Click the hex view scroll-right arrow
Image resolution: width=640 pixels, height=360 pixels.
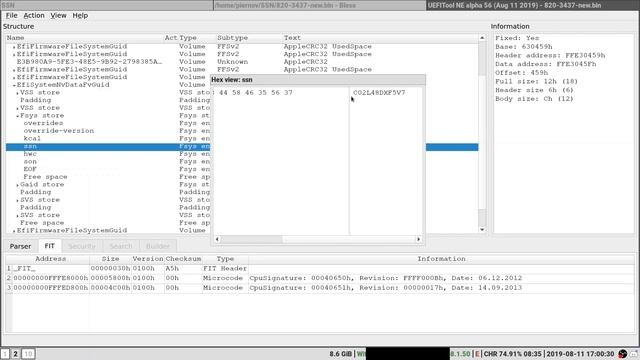coord(418,239)
